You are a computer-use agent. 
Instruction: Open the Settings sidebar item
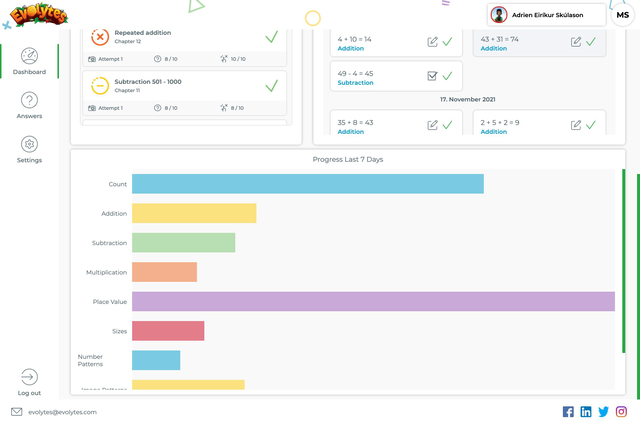point(29,149)
